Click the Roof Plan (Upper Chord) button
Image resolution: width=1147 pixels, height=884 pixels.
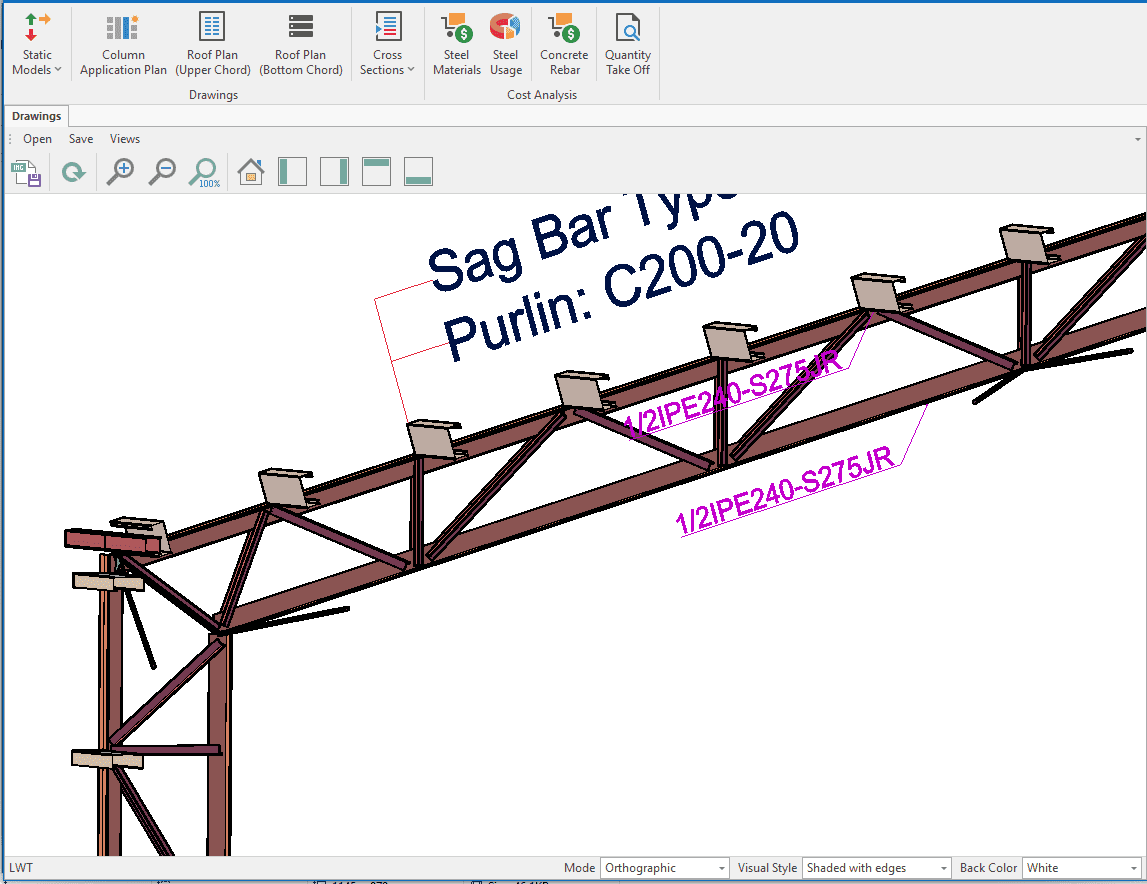point(213,45)
